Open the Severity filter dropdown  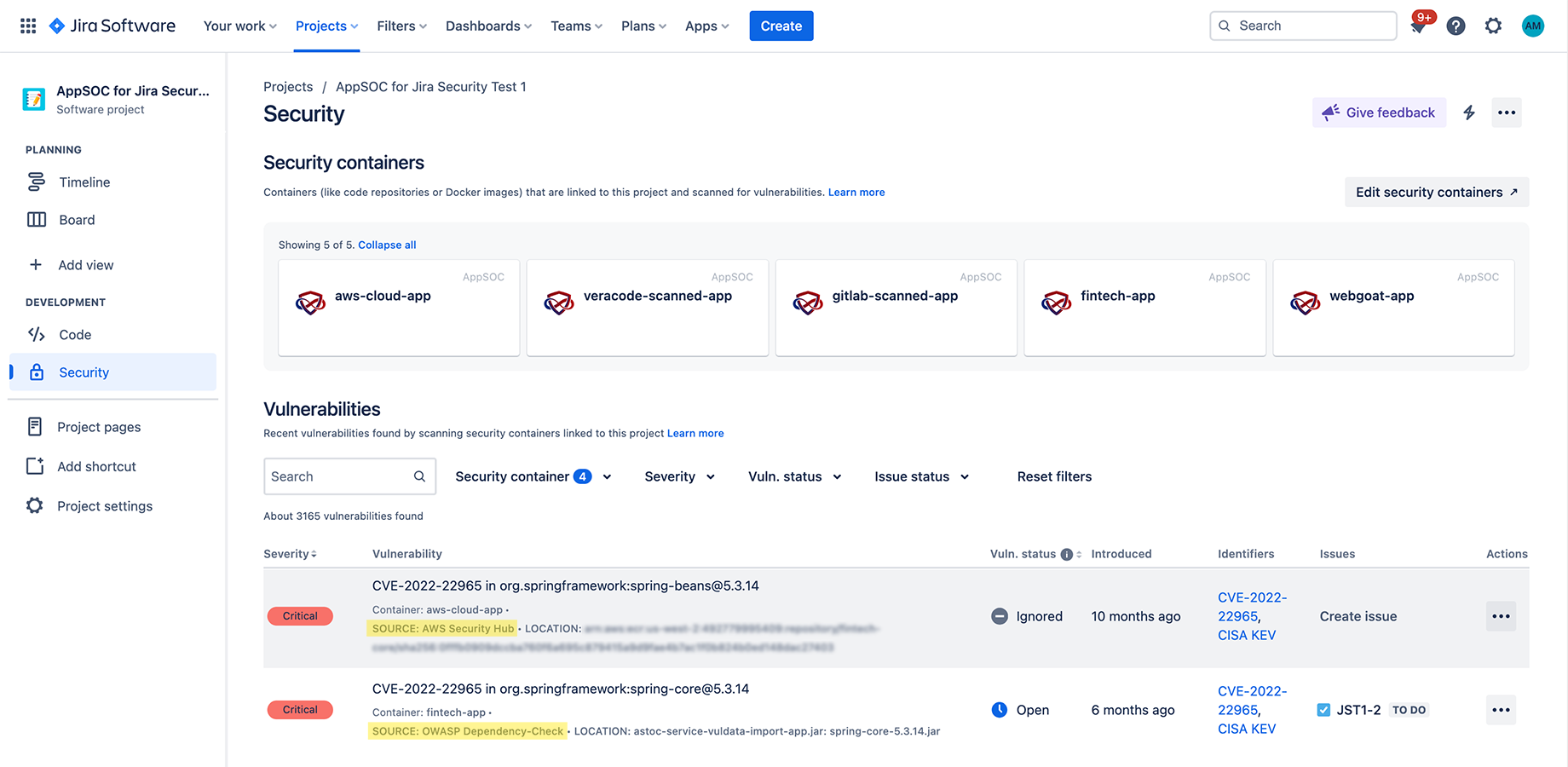pyautogui.click(x=679, y=476)
